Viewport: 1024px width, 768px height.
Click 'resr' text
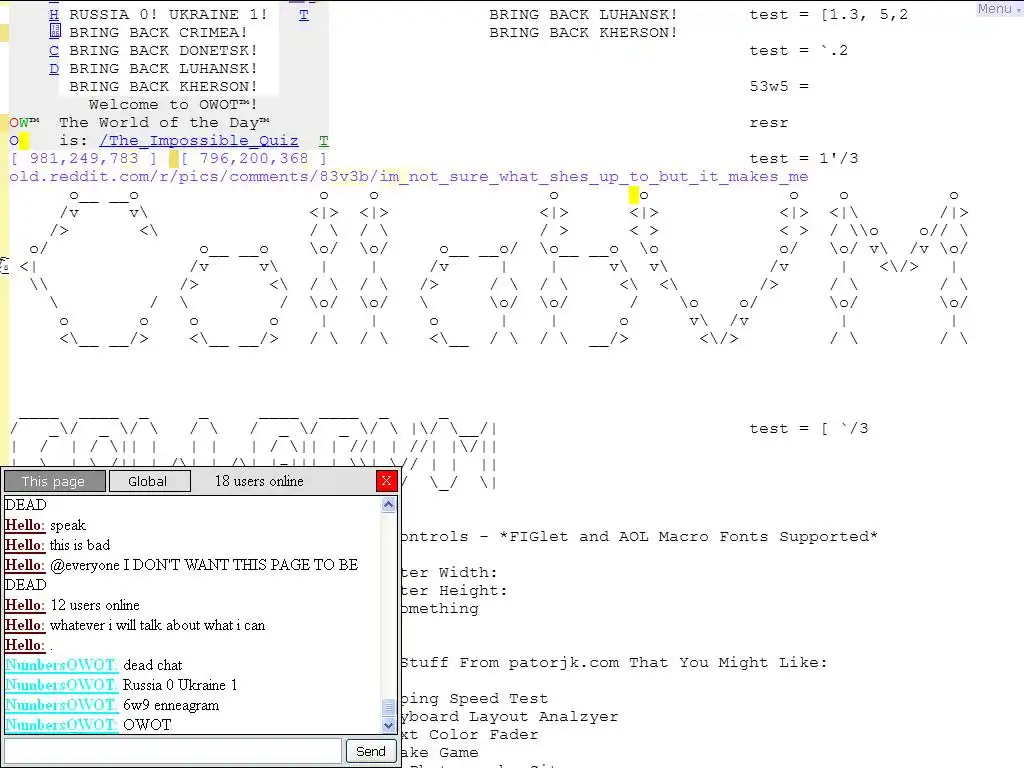coord(769,123)
